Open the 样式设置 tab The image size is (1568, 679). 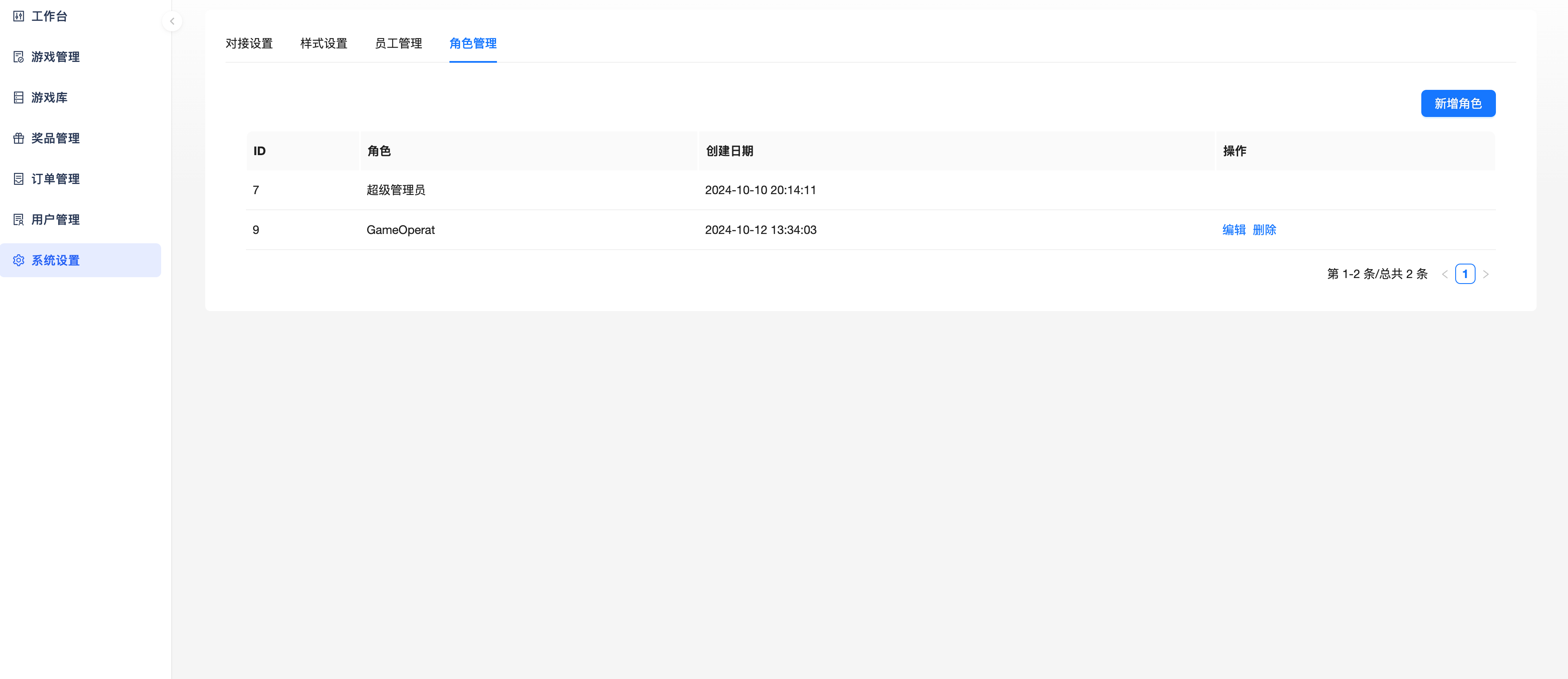pyautogui.click(x=323, y=43)
